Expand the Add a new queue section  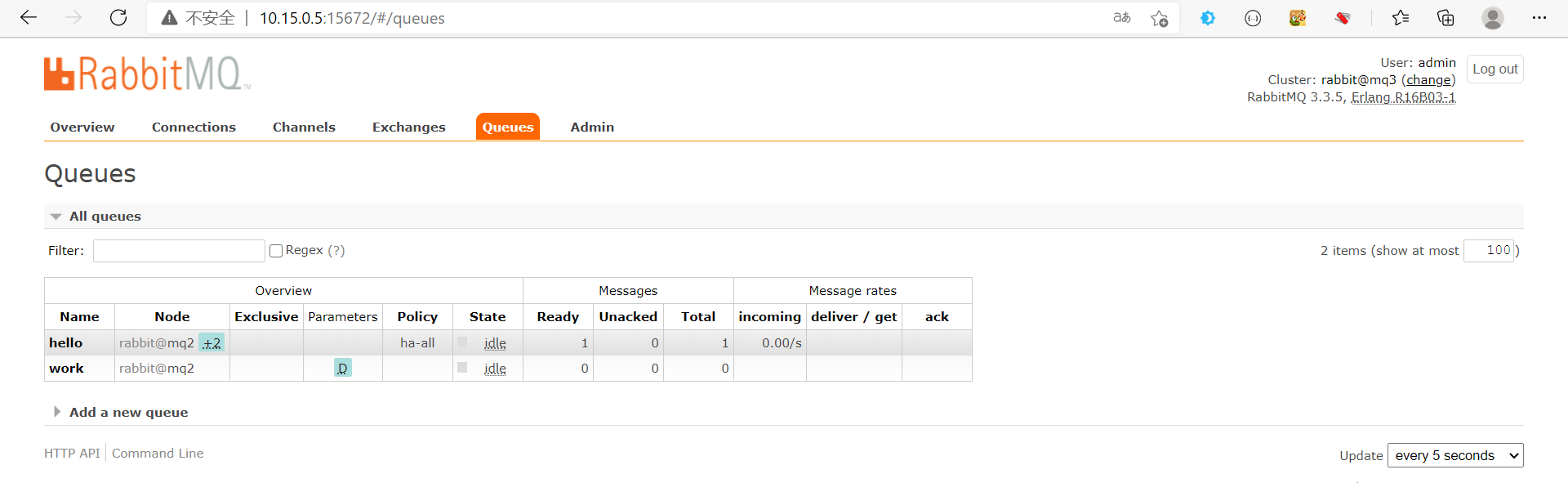pos(128,413)
